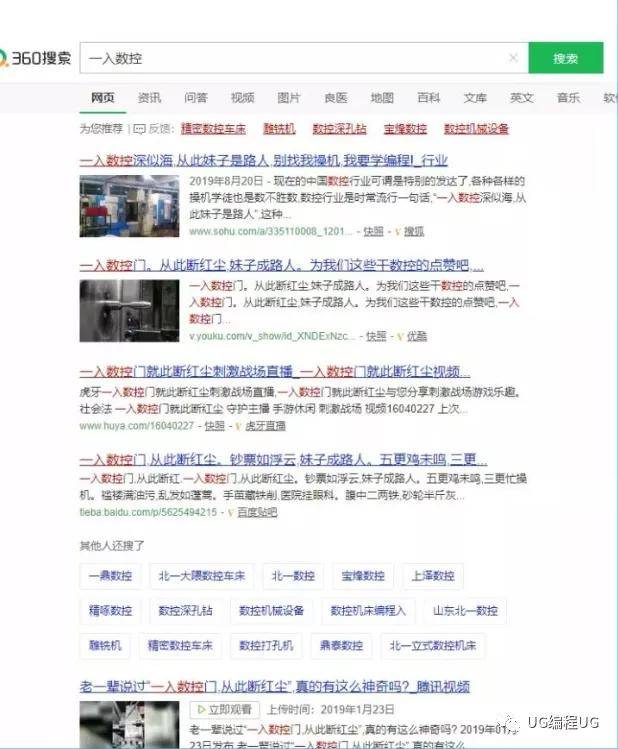Click the 虎牙直播 source link

[x=265, y=426]
